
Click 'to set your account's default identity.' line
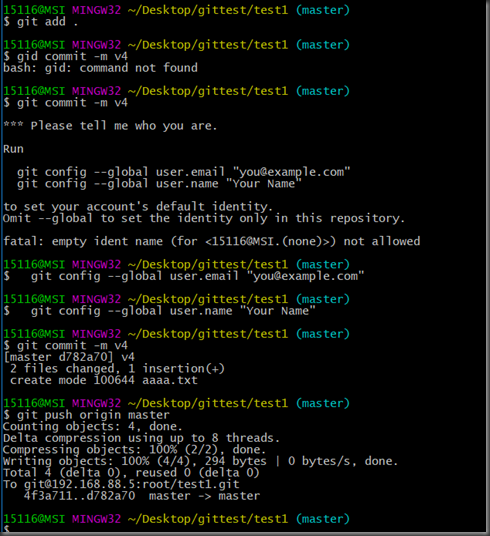tap(138, 207)
